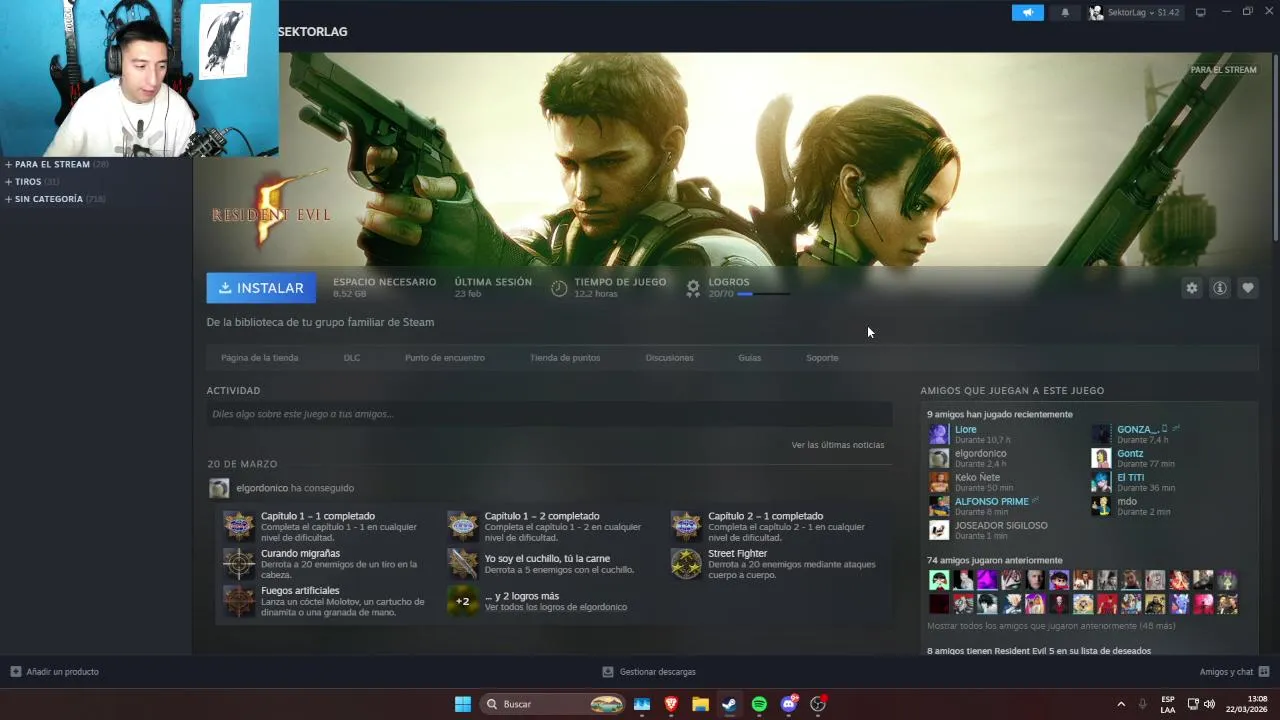
Task: Add game to favorites heart icon
Action: 1248,288
